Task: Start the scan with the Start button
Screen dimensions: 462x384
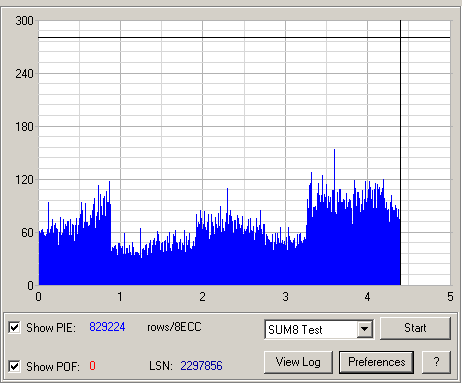Action: [415, 328]
